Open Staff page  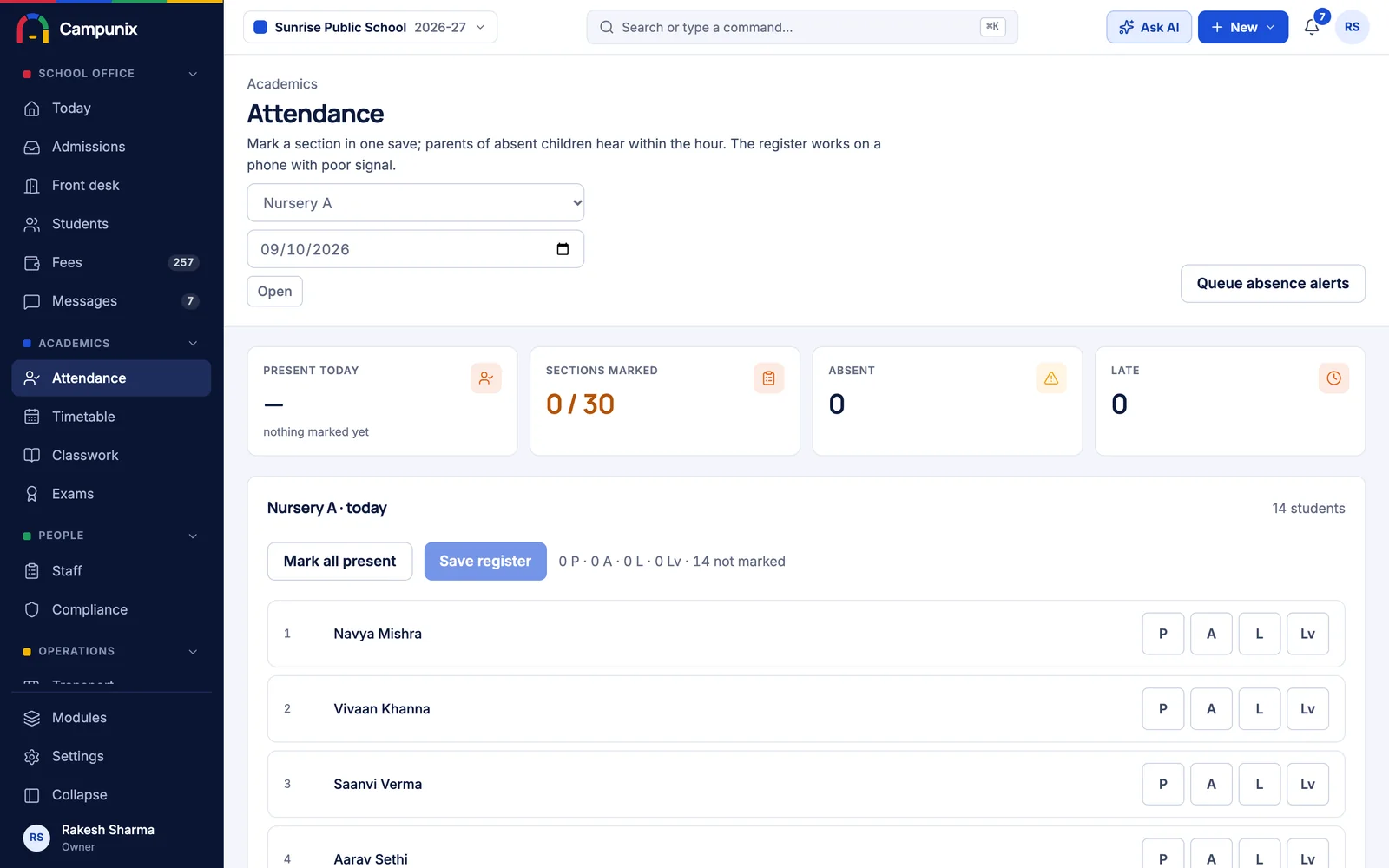[111, 571]
